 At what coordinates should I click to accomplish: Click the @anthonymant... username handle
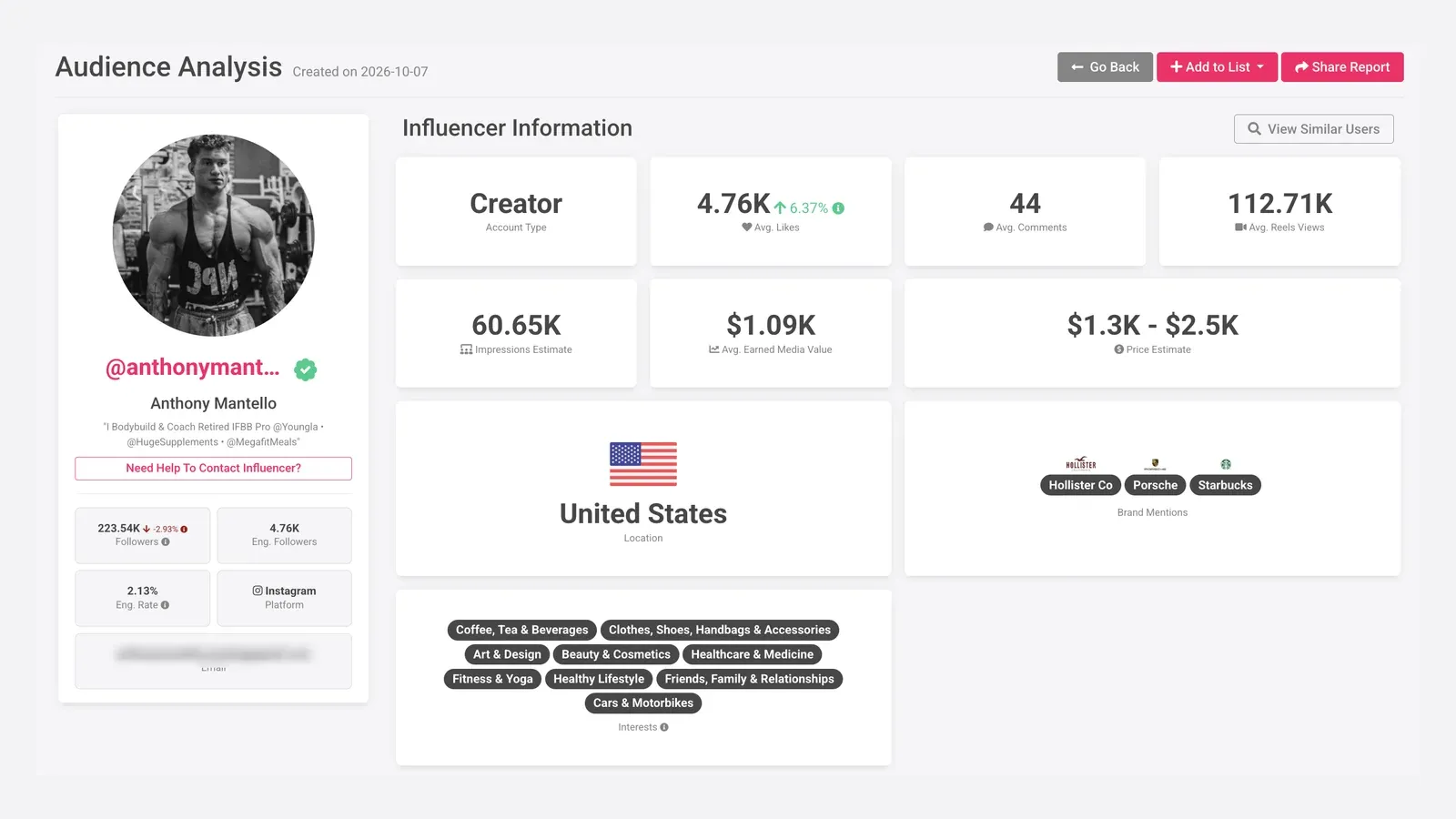[x=192, y=368]
